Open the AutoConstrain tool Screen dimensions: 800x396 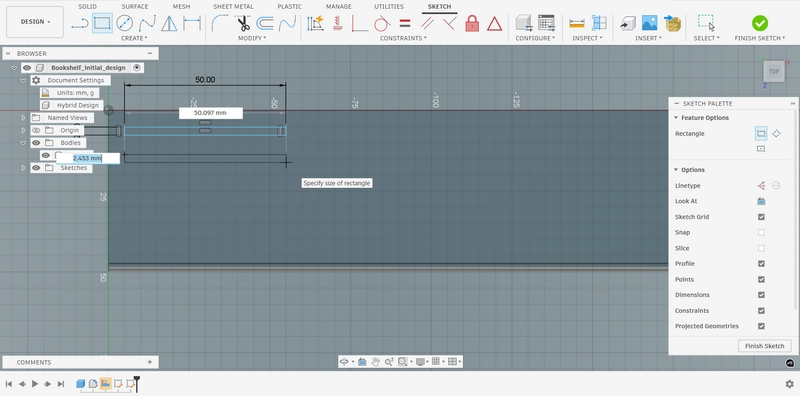[315, 23]
